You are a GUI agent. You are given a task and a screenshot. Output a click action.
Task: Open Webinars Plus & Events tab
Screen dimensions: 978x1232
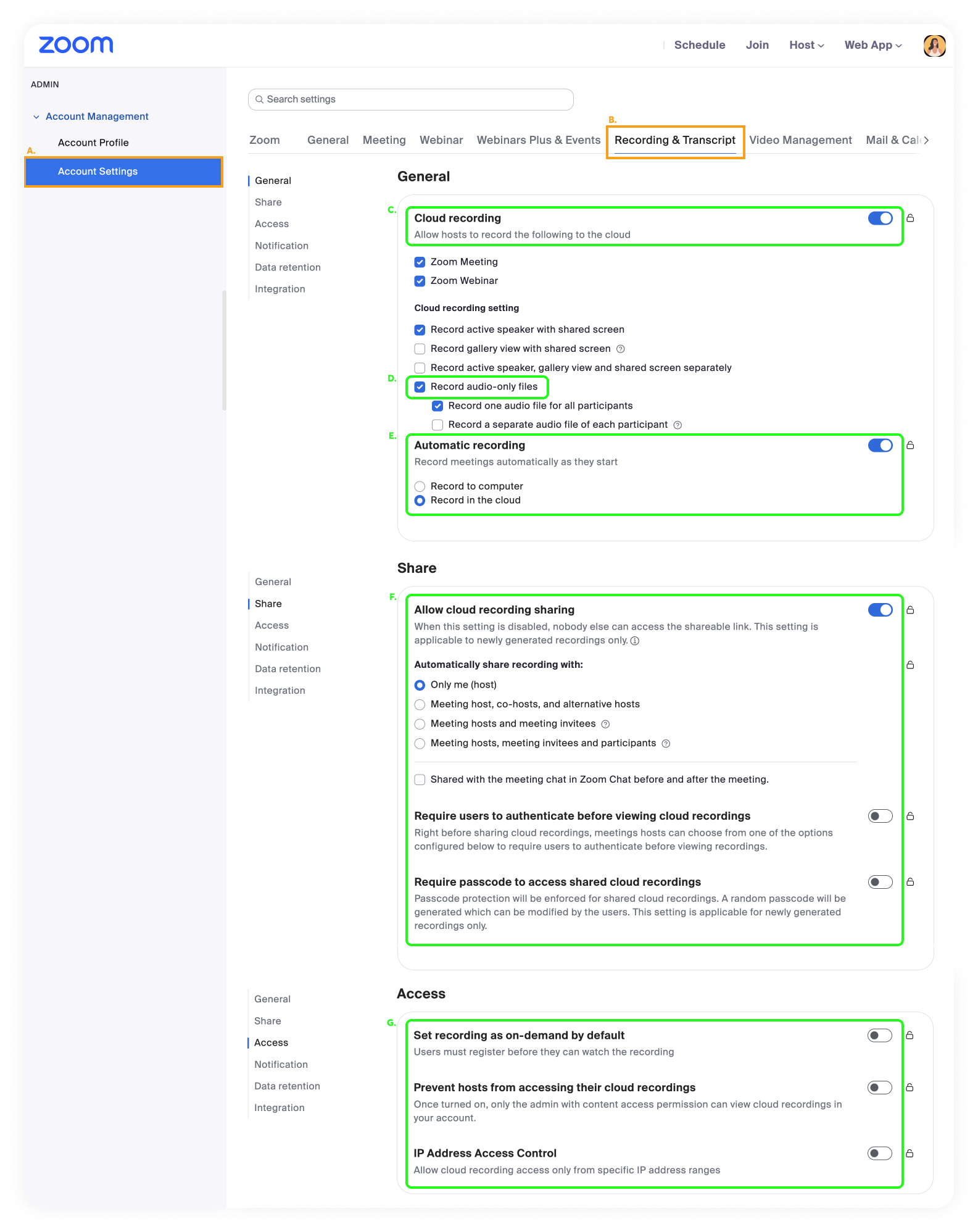(539, 140)
